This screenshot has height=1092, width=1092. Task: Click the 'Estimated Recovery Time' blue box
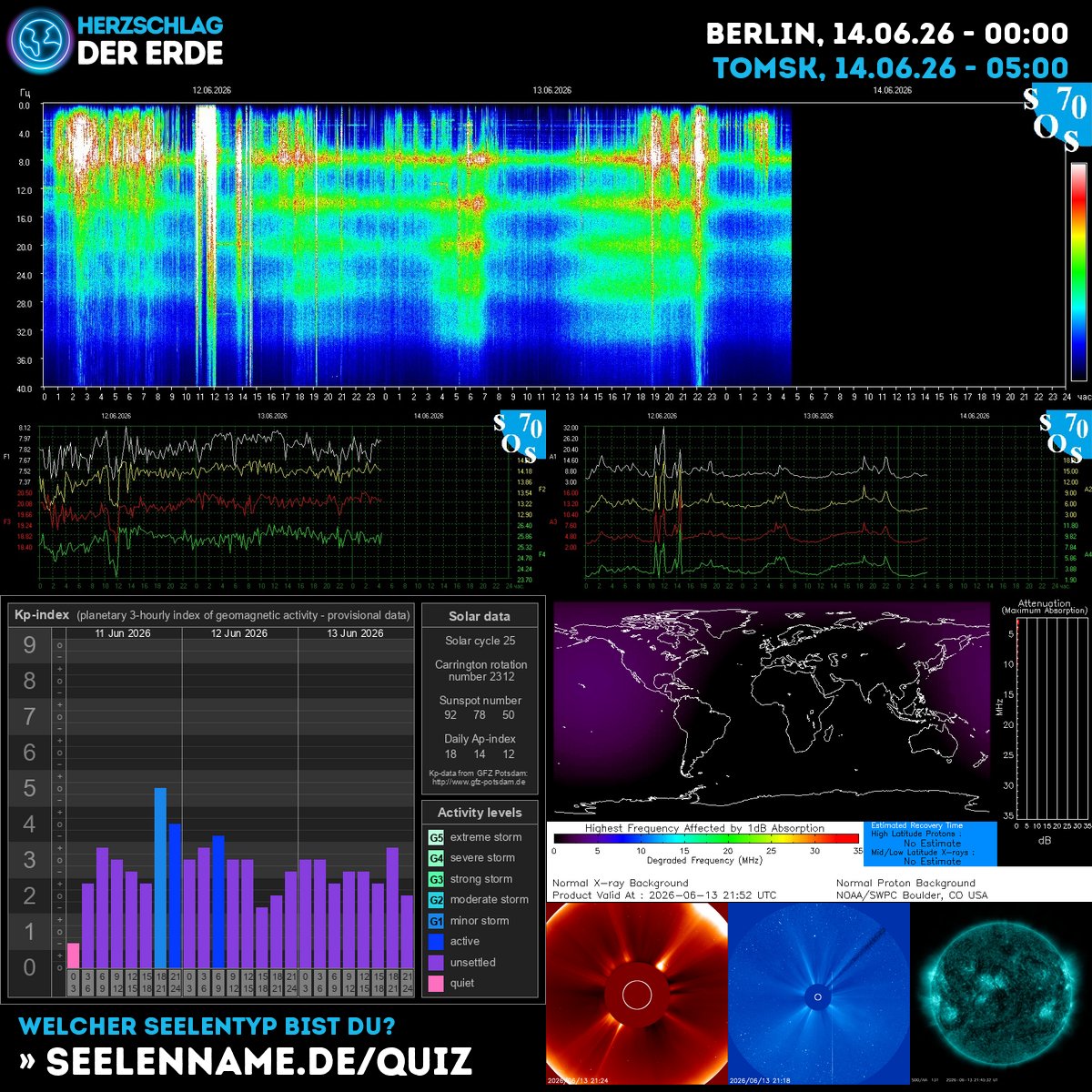pos(929,844)
